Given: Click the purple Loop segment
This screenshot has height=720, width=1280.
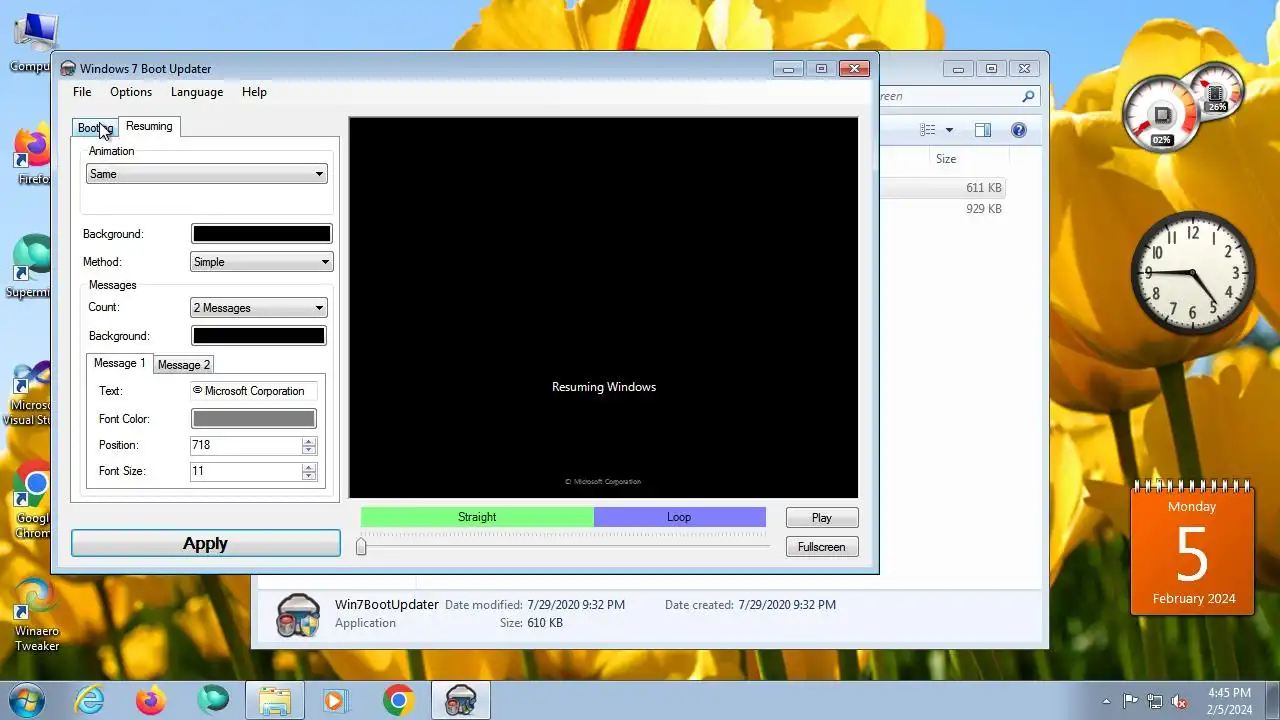Looking at the screenshot, I should point(679,517).
